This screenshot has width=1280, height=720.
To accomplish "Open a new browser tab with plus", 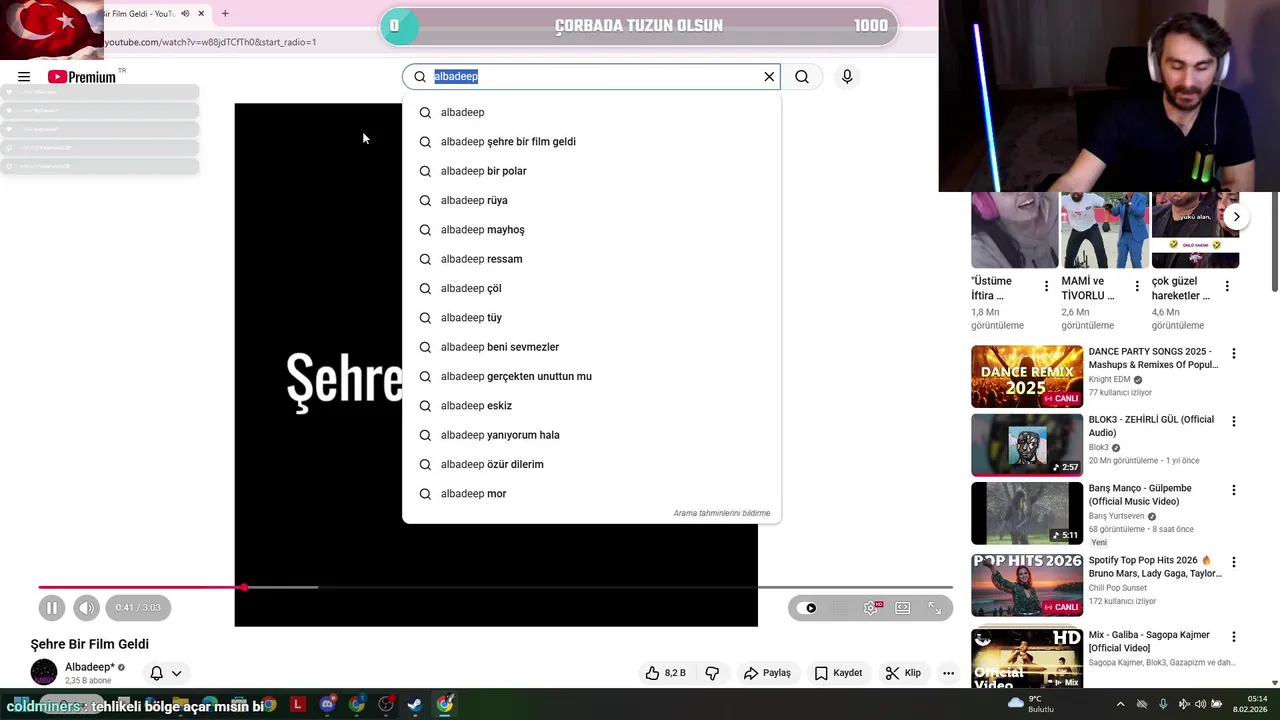I will pyautogui.click(x=225, y=14).
